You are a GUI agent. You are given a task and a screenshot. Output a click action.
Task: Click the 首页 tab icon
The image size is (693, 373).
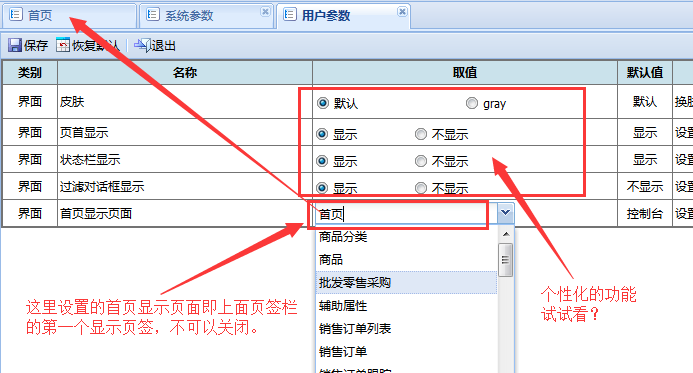click(x=15, y=15)
